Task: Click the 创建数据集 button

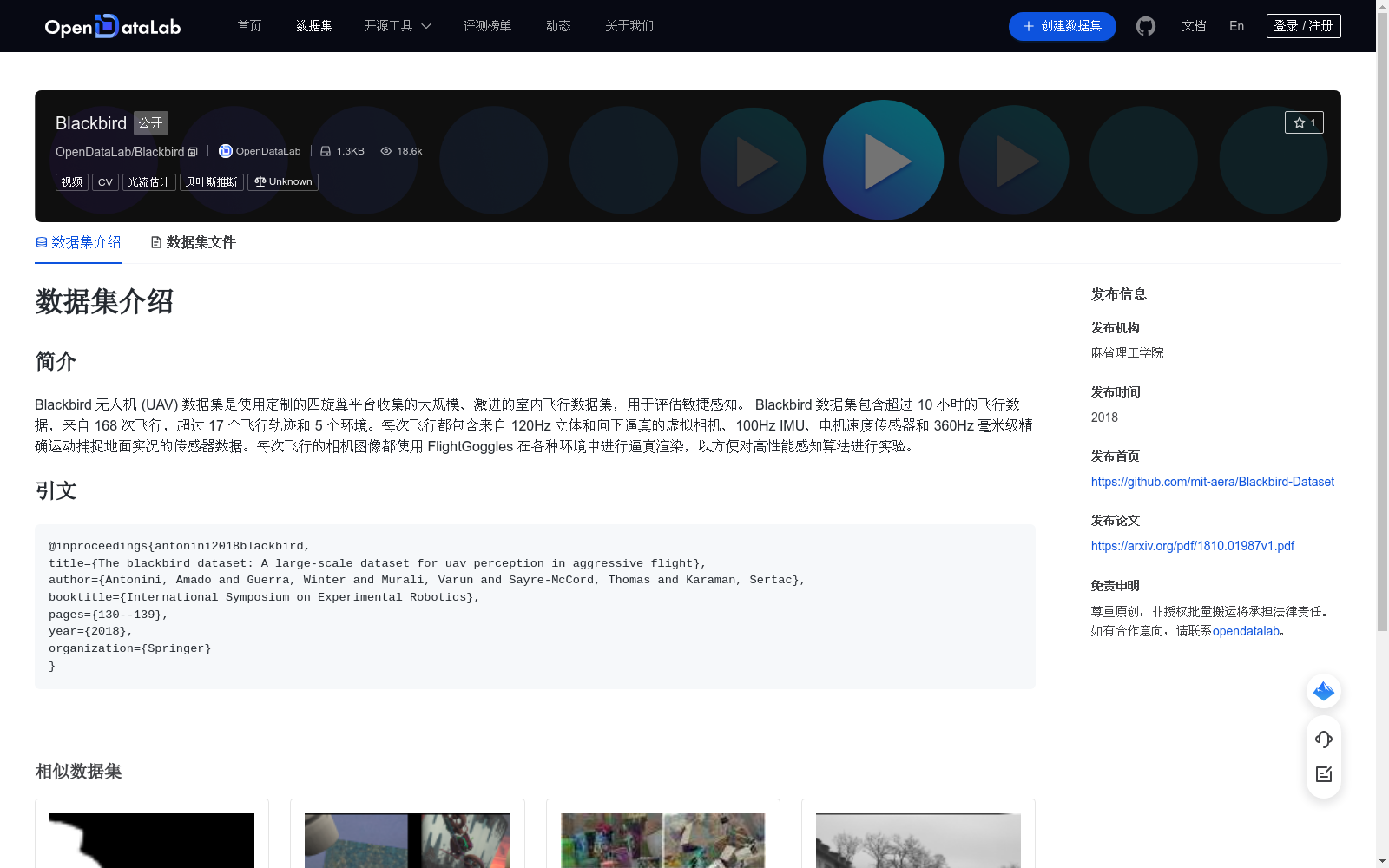Action: [1062, 26]
